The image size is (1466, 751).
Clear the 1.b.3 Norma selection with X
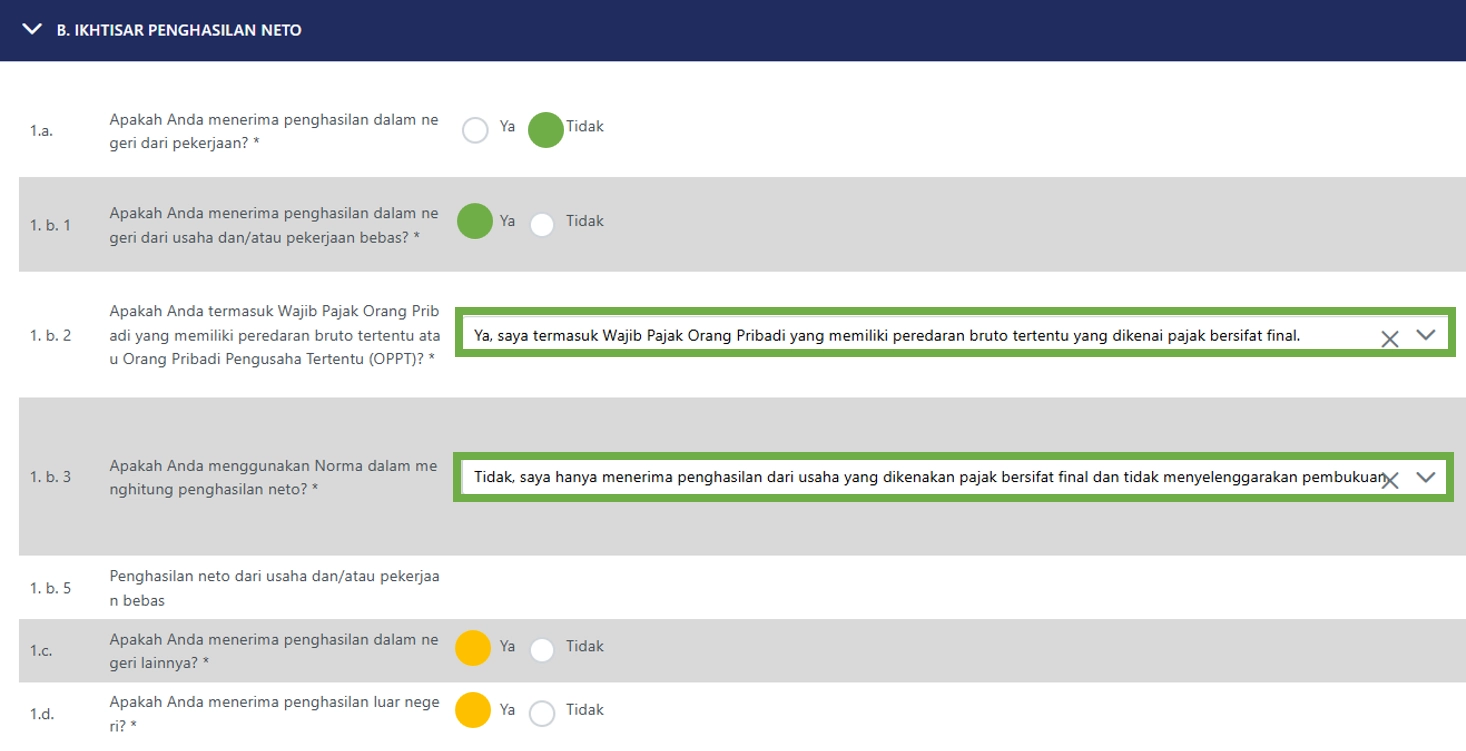[1389, 480]
